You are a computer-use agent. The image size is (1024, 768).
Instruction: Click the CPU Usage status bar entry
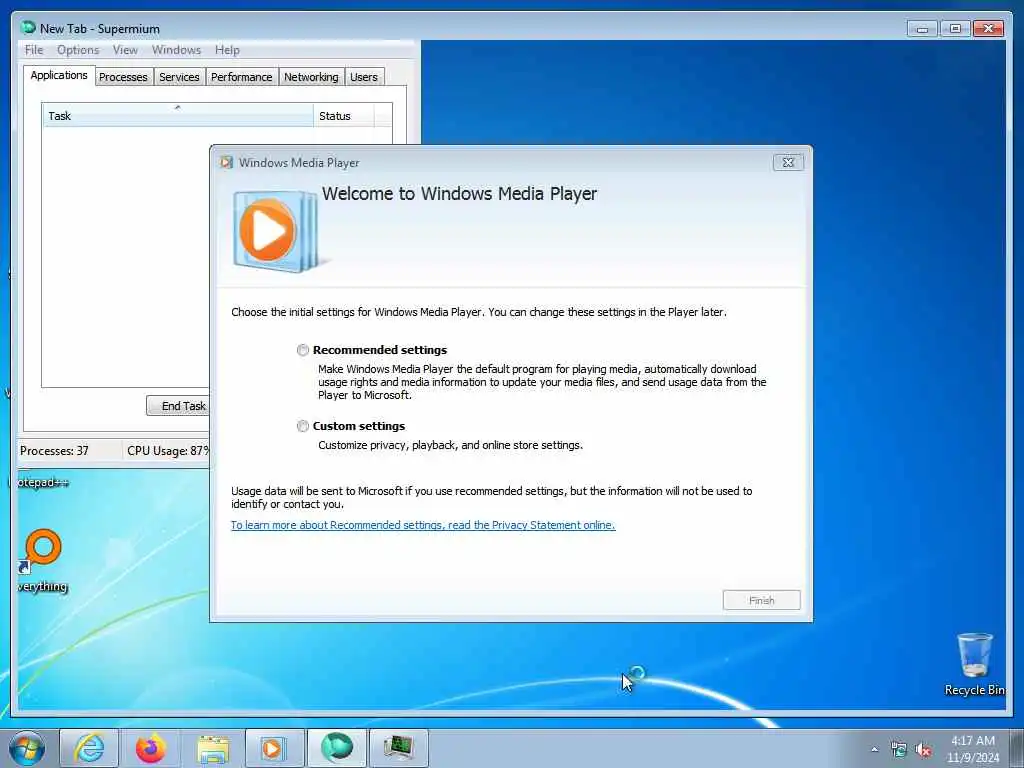[x=167, y=451]
